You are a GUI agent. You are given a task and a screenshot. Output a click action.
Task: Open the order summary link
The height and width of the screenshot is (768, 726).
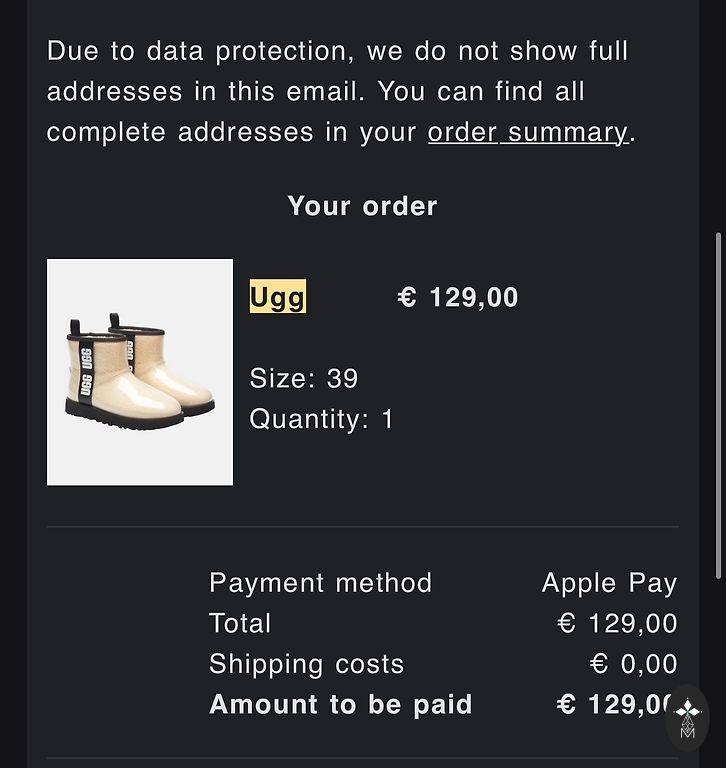pyautogui.click(x=527, y=132)
